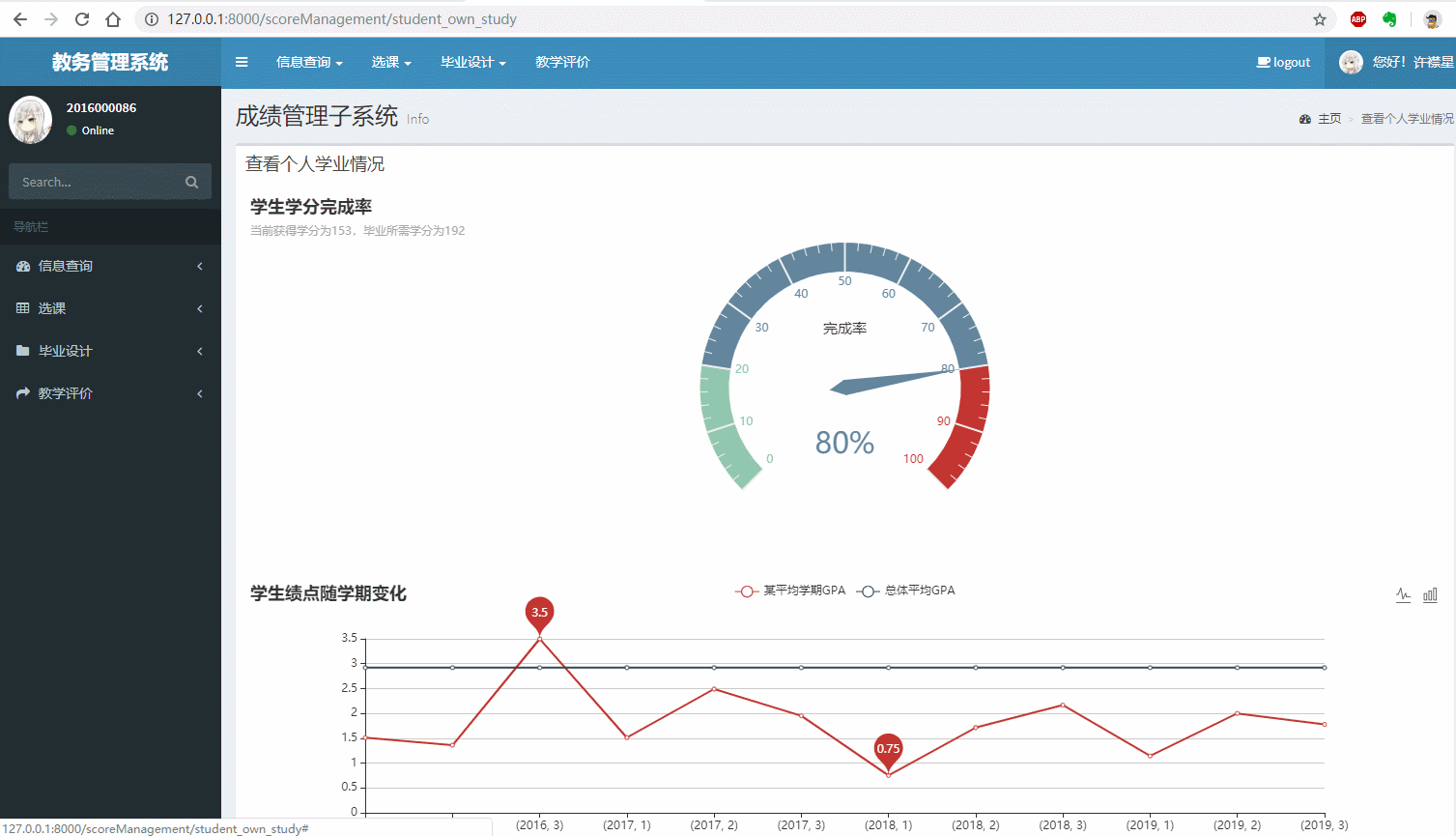This screenshot has height=836, width=1456.
Task: Click the gauge needle pointer
Action: 892,381
